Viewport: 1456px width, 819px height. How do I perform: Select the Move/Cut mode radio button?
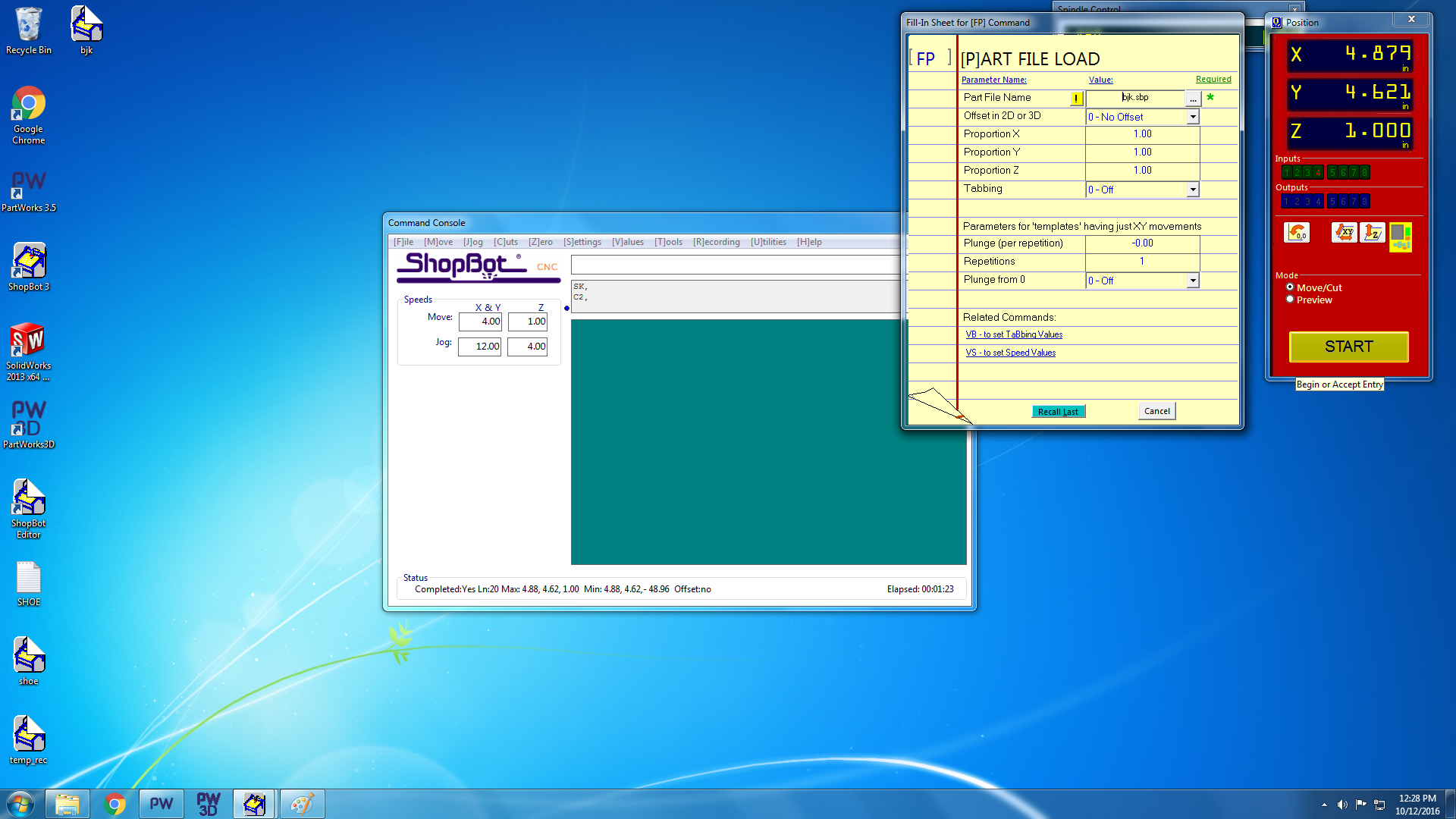(x=1290, y=287)
